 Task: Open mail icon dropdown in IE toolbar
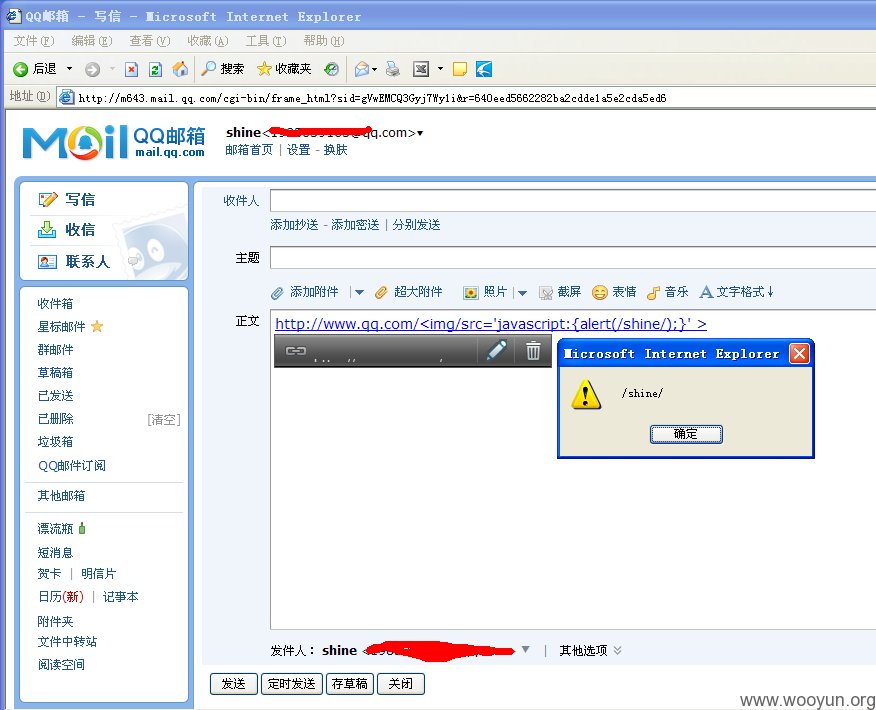374,69
